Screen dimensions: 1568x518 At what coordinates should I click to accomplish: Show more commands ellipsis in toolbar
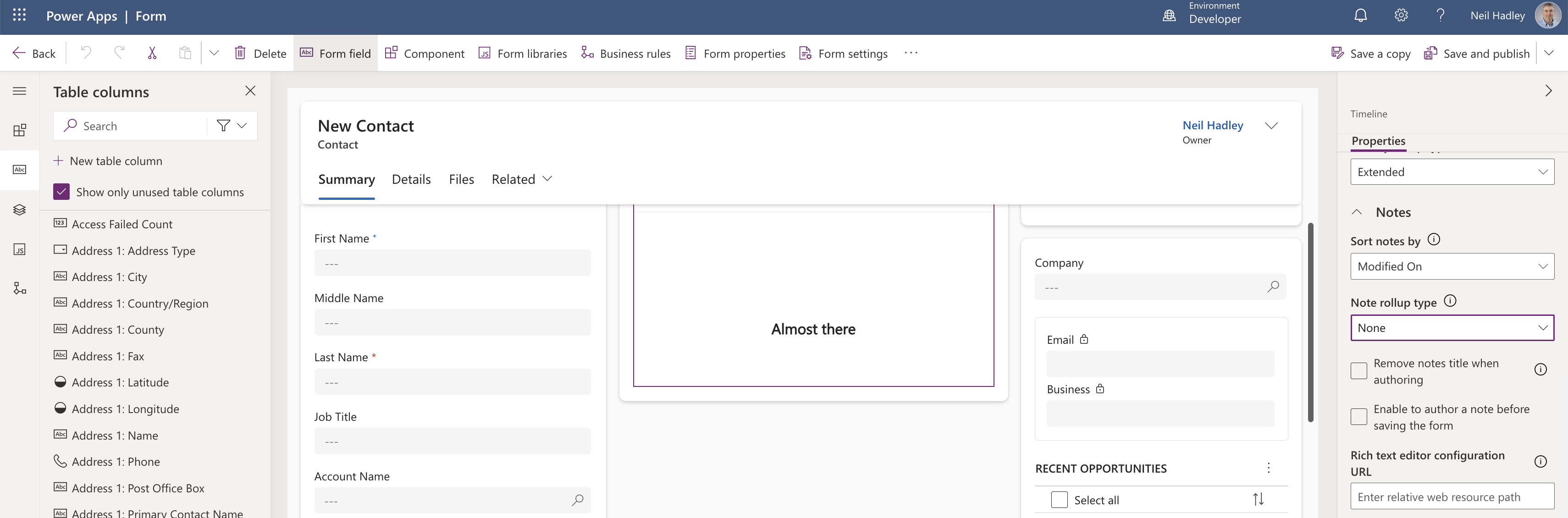point(911,53)
